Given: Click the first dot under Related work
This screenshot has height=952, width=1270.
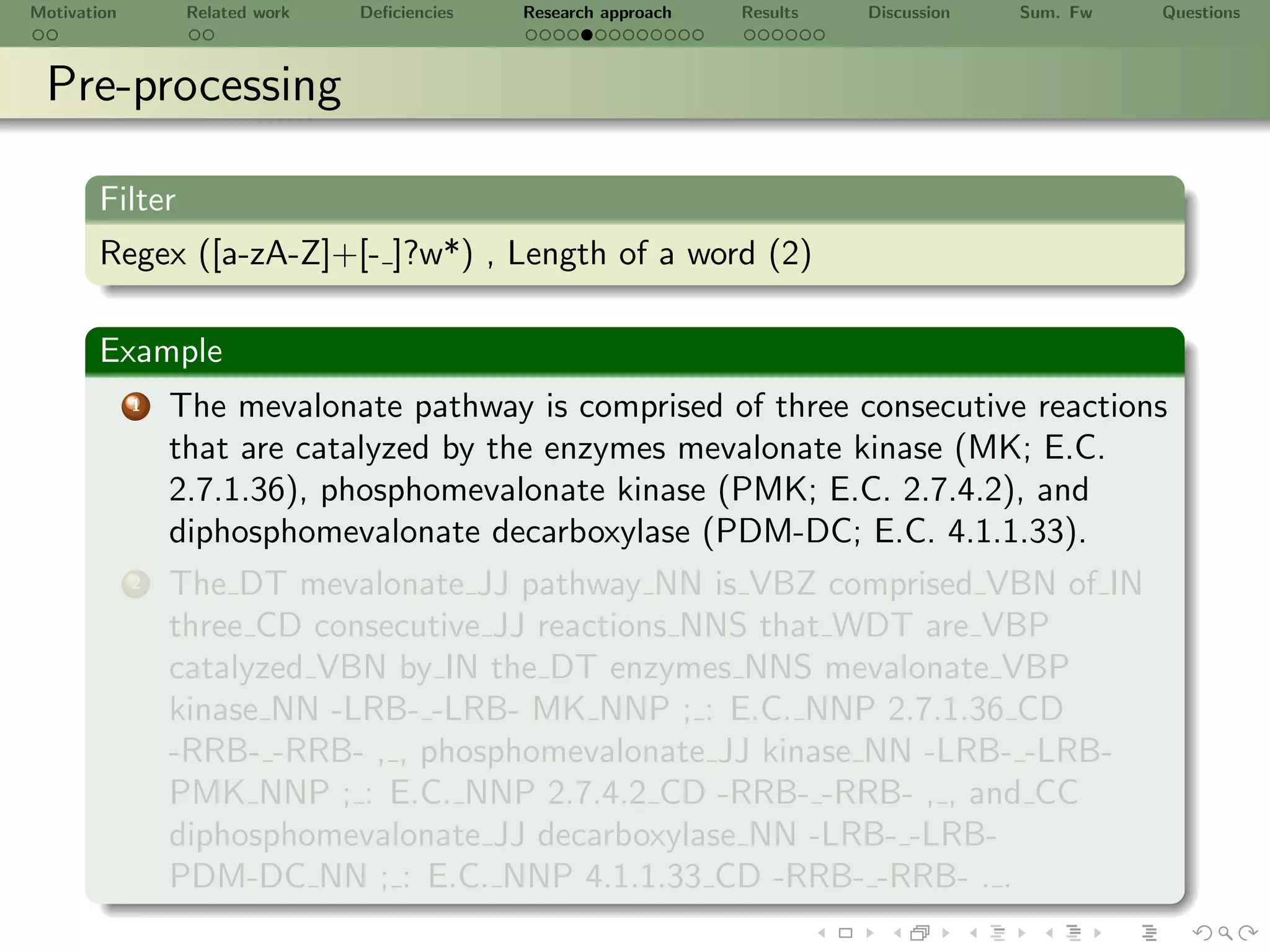Looking at the screenshot, I should point(195,35).
